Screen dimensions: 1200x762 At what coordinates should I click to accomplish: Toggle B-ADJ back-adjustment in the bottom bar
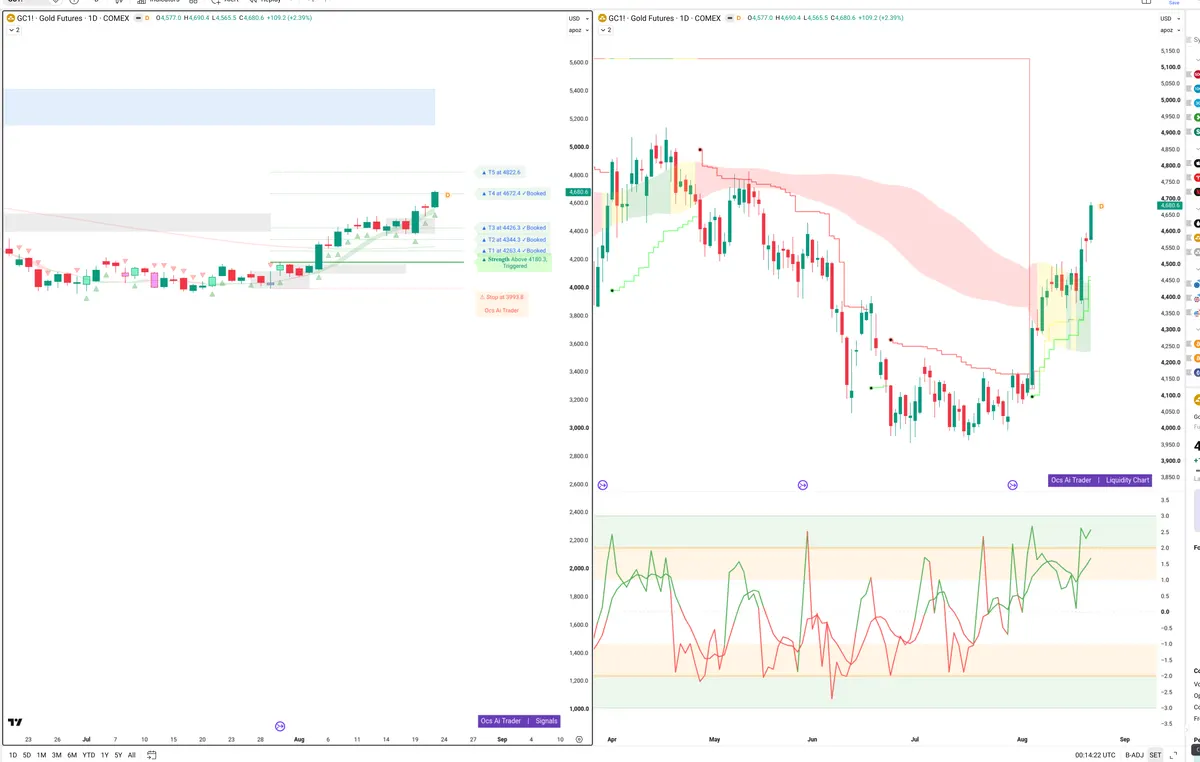[1134, 755]
